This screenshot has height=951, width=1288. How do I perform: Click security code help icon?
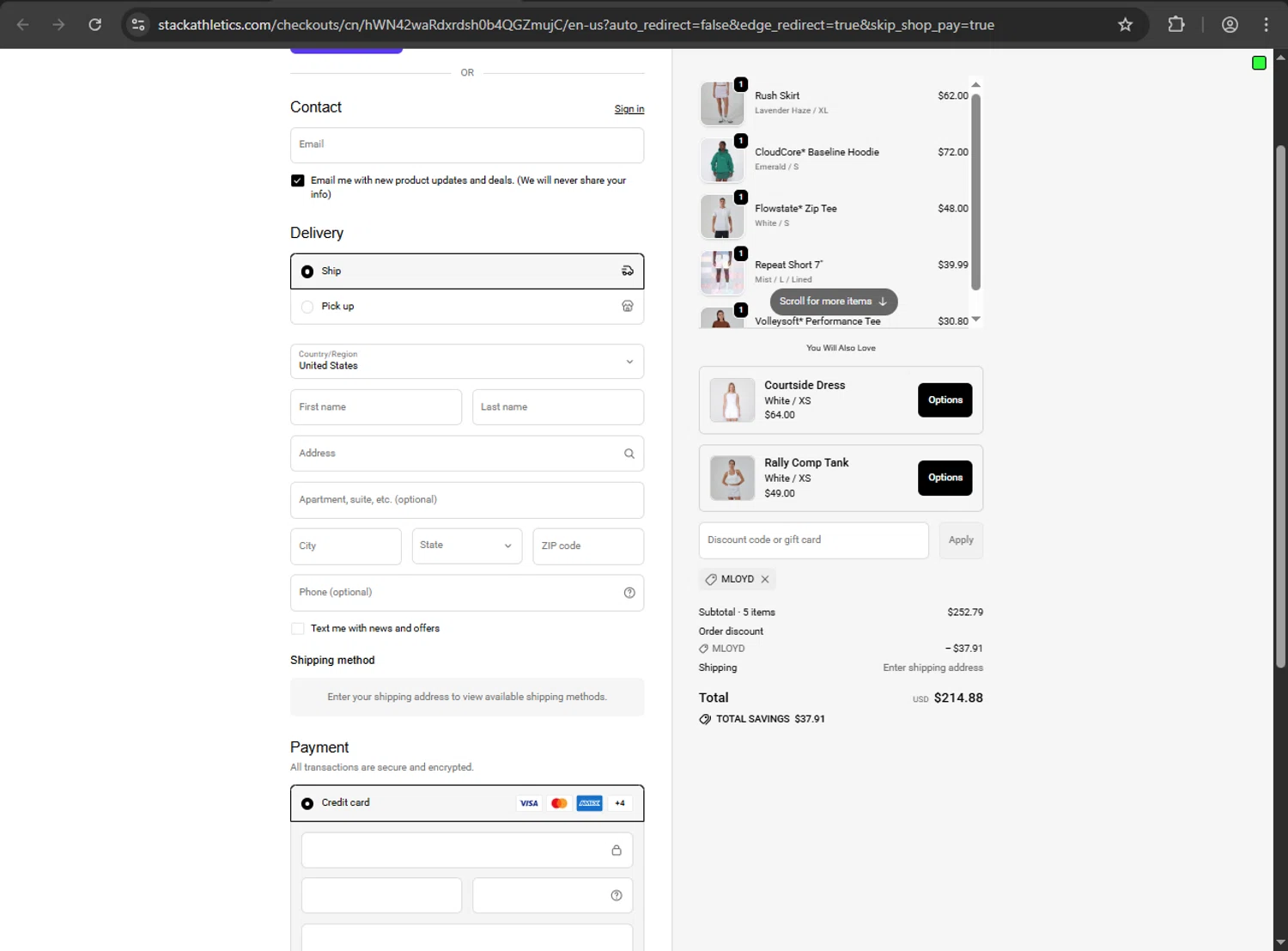[617, 895]
